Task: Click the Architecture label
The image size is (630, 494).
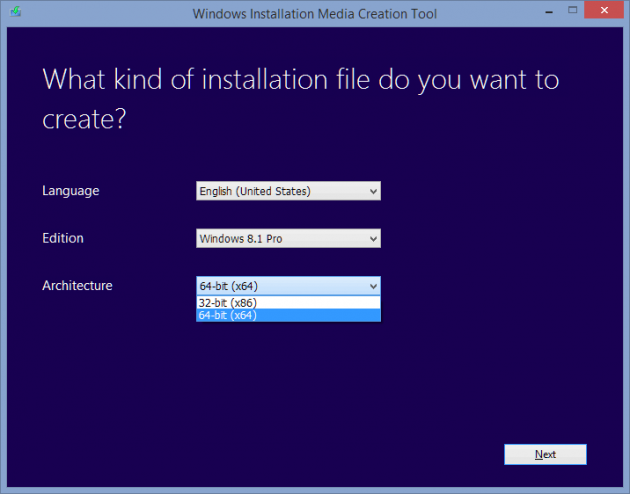Action: [x=77, y=286]
